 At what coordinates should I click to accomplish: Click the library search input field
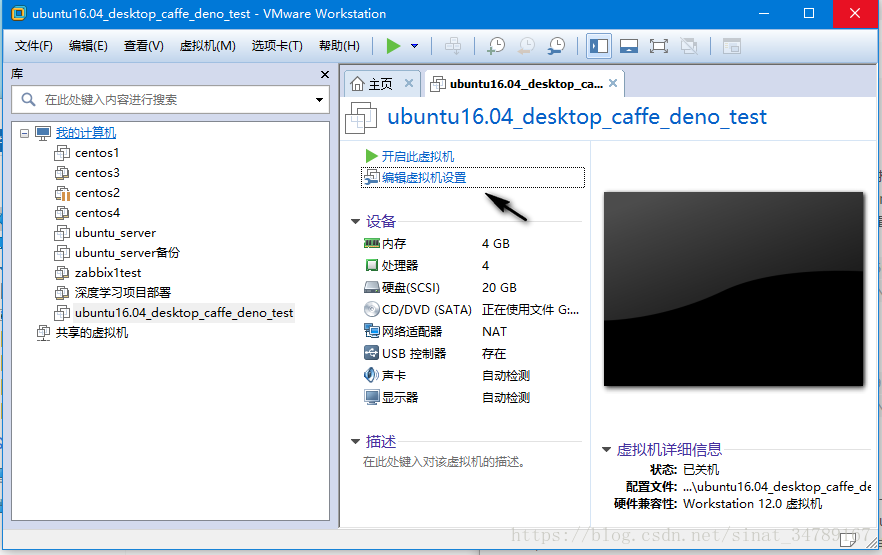[169, 100]
